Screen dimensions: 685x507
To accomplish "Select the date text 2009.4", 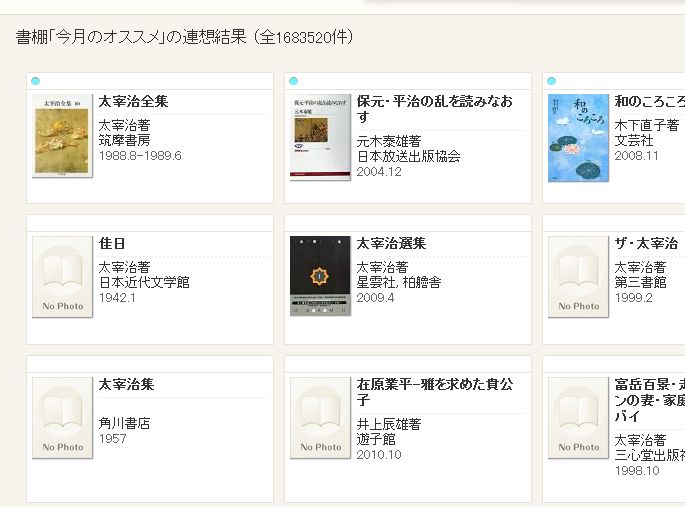I will [375, 298].
